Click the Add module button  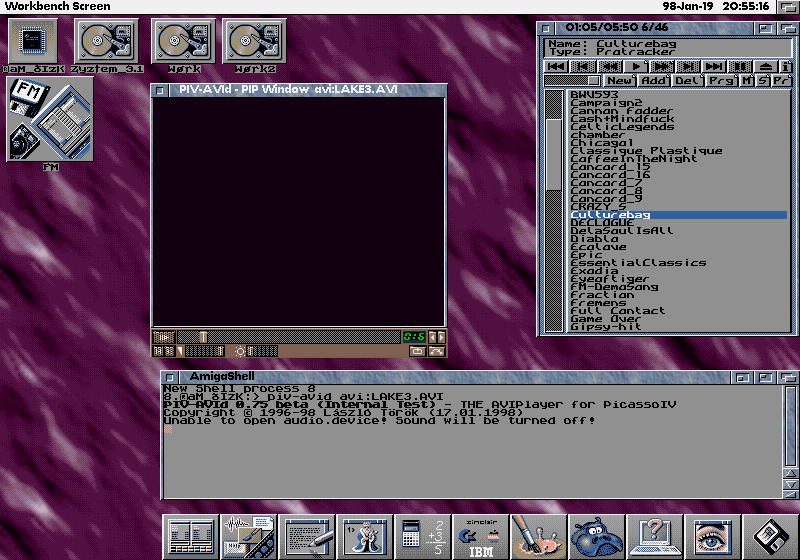655,81
